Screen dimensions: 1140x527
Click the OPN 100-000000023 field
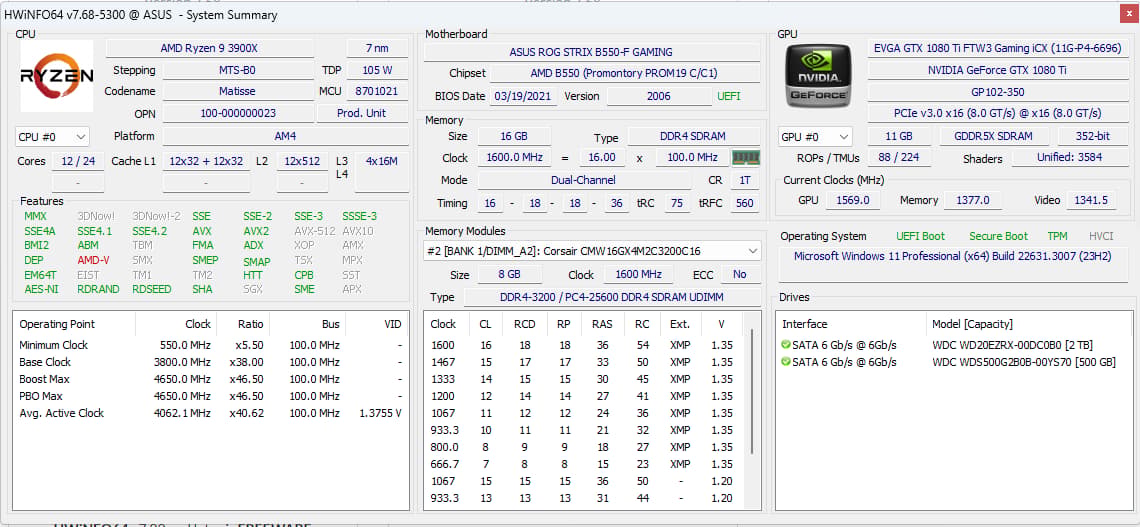coord(237,113)
